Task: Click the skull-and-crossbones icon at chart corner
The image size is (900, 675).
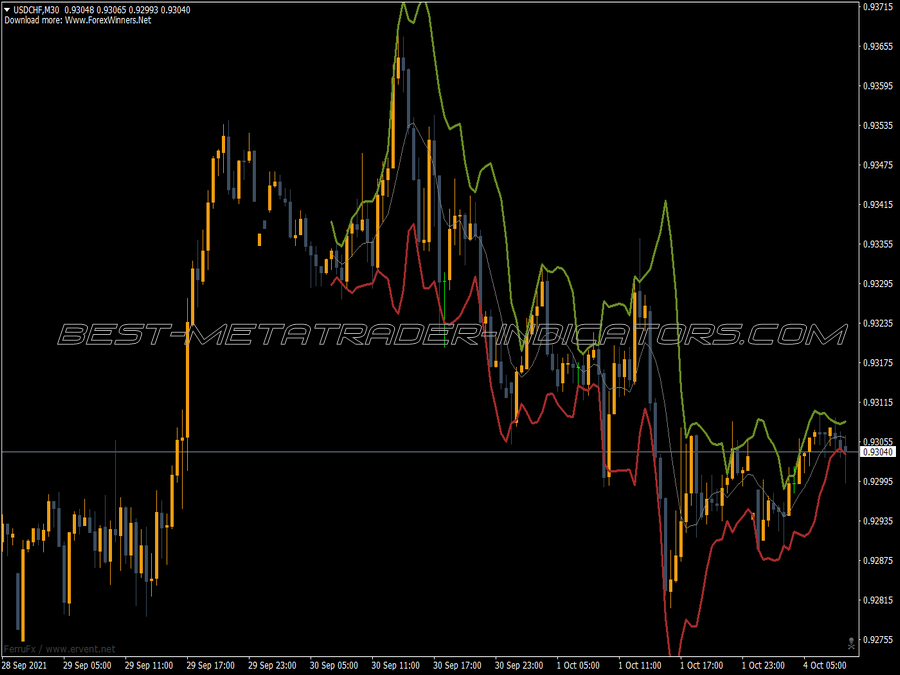Action: (851, 643)
